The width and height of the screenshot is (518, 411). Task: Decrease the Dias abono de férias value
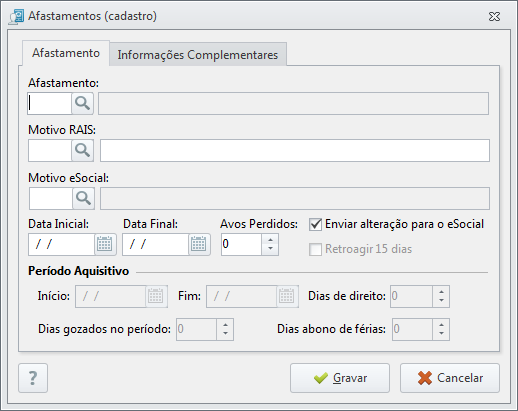pos(441,334)
